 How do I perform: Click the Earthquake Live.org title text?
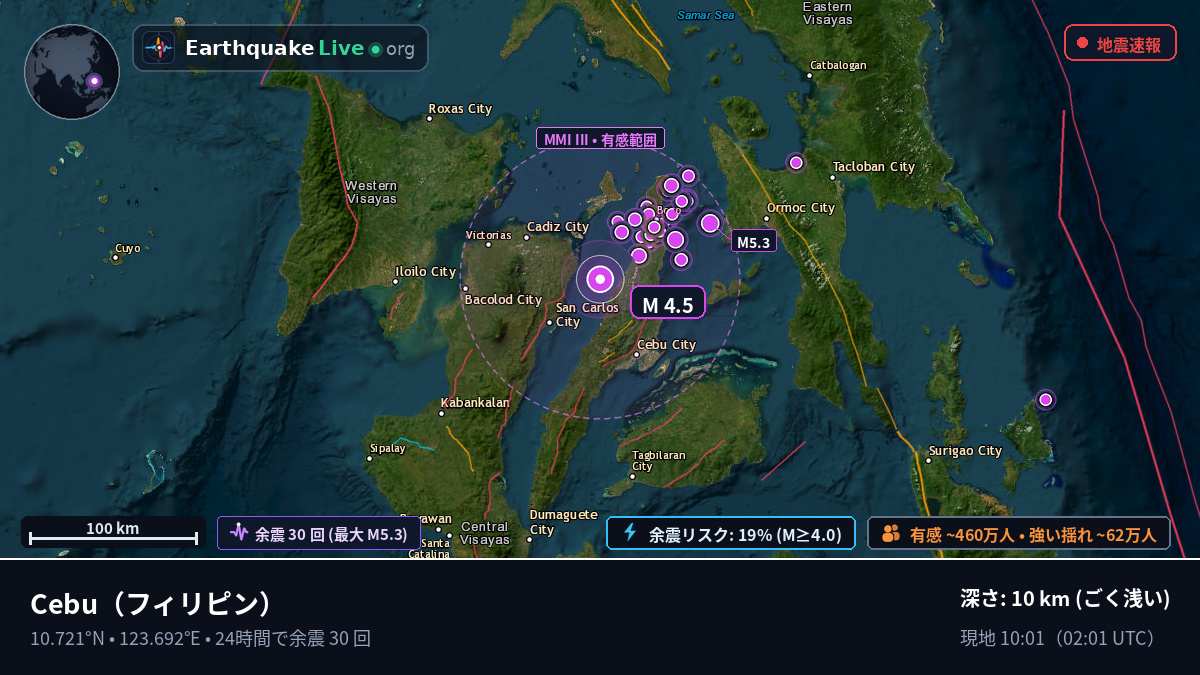(x=300, y=48)
